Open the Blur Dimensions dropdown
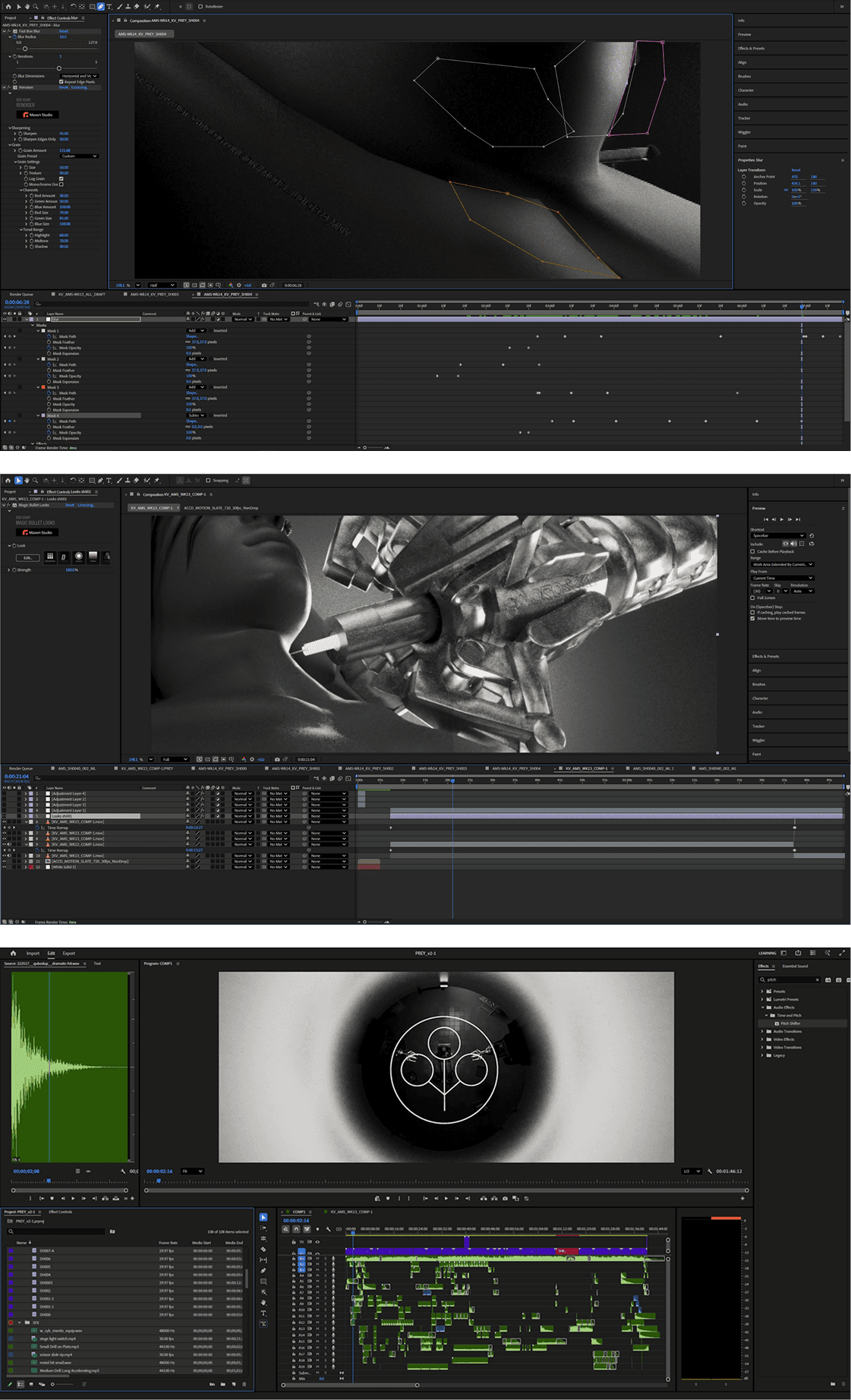Screen dimensions: 851x1400 pyautogui.click(x=79, y=76)
